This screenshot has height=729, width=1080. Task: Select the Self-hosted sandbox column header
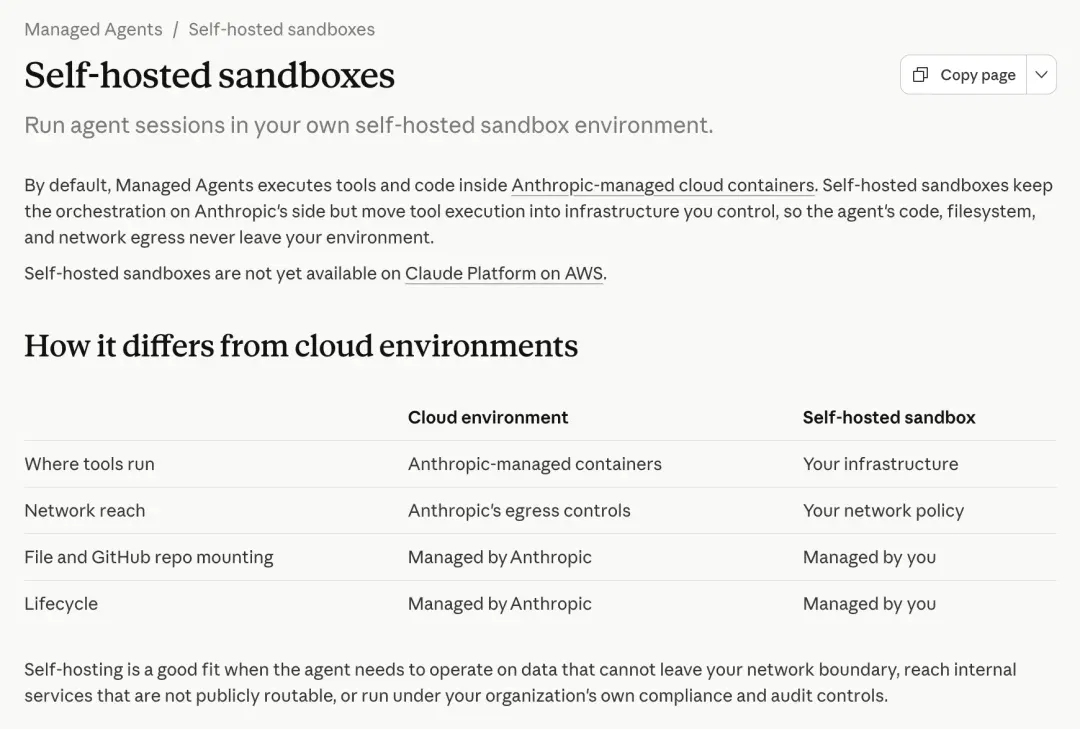pos(889,418)
